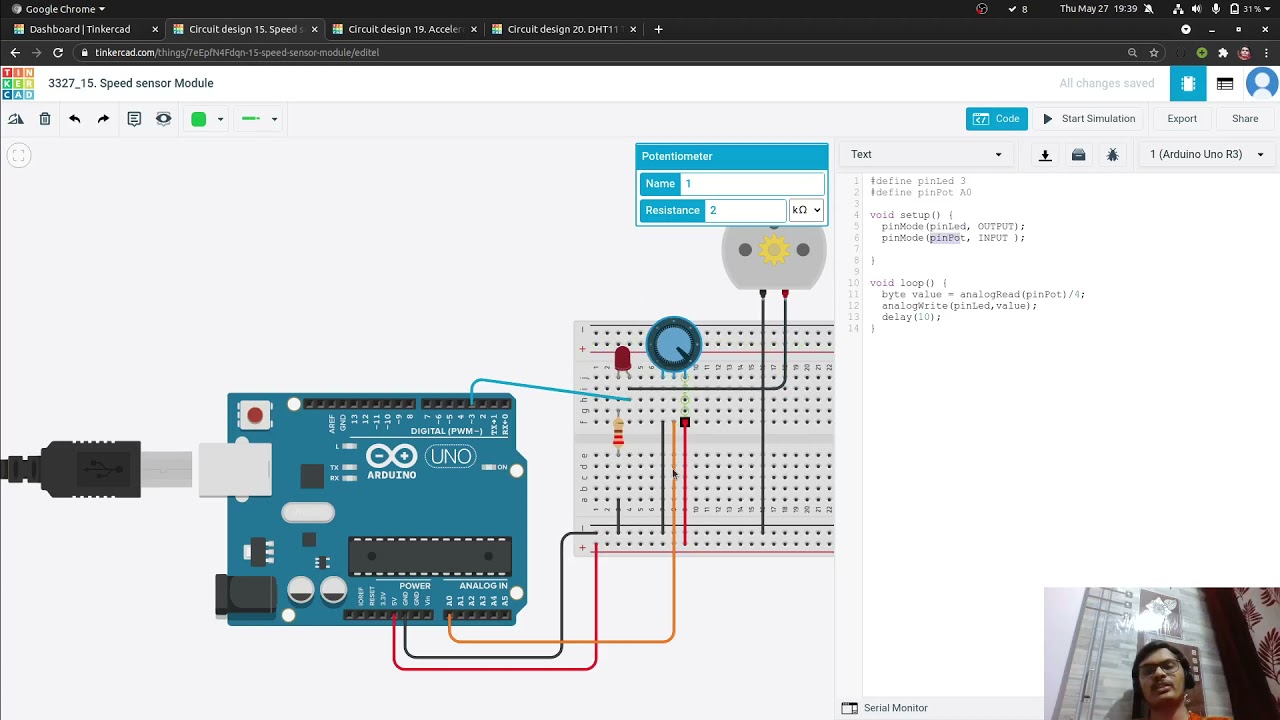The image size is (1280, 720).
Task: Open the Google Chrome application menu
Action: (60, 9)
